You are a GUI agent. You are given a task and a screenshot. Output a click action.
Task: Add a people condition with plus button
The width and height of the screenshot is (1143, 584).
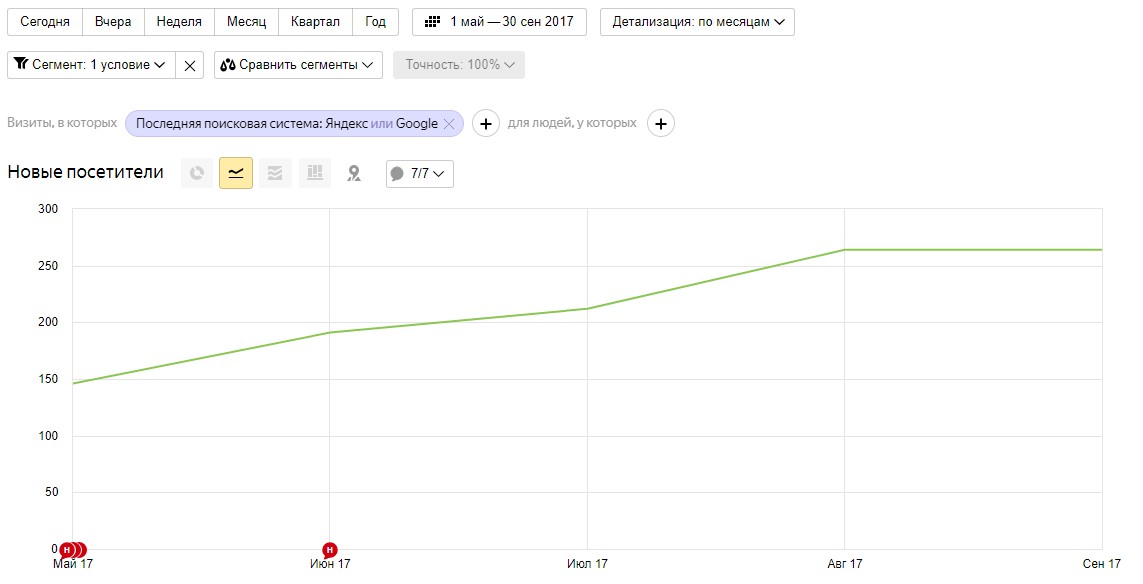[x=660, y=124]
